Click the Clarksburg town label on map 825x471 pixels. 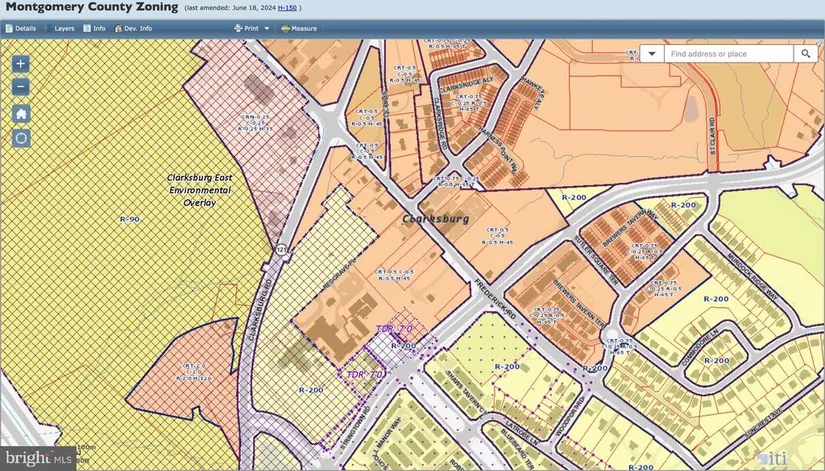(x=435, y=217)
